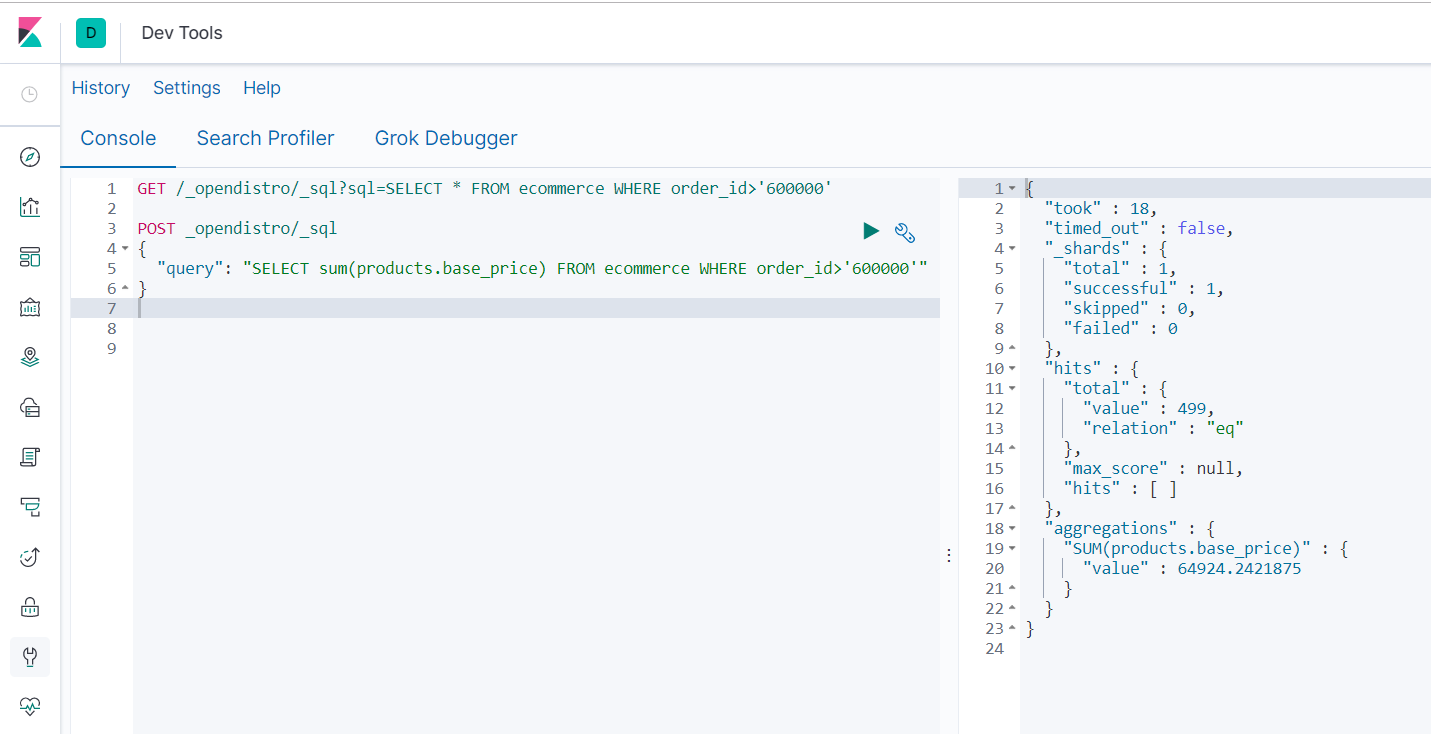Image resolution: width=1431 pixels, height=734 pixels.
Task: Click "value" : 499 in output
Action: 1148,408
